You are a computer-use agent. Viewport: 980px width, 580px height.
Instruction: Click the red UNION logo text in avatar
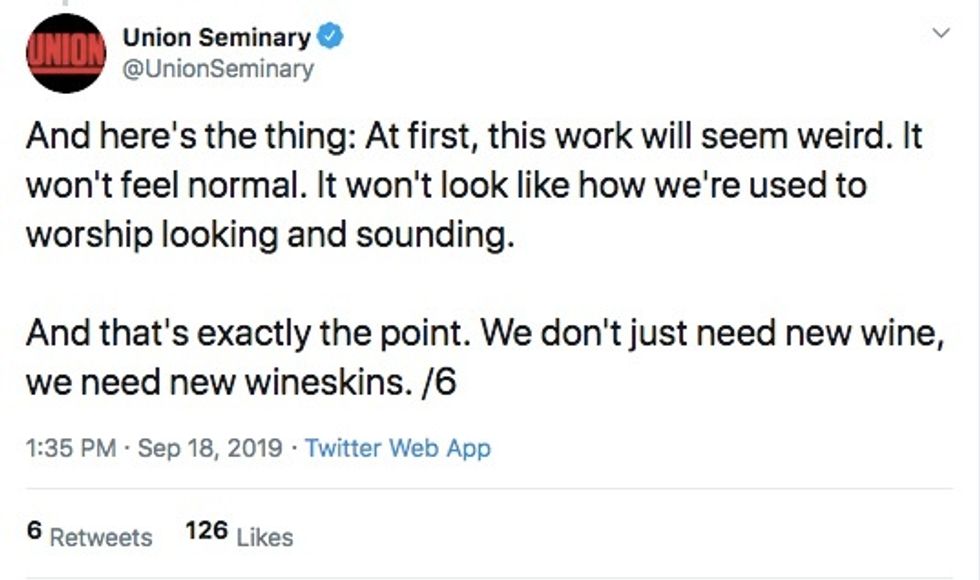click(66, 50)
